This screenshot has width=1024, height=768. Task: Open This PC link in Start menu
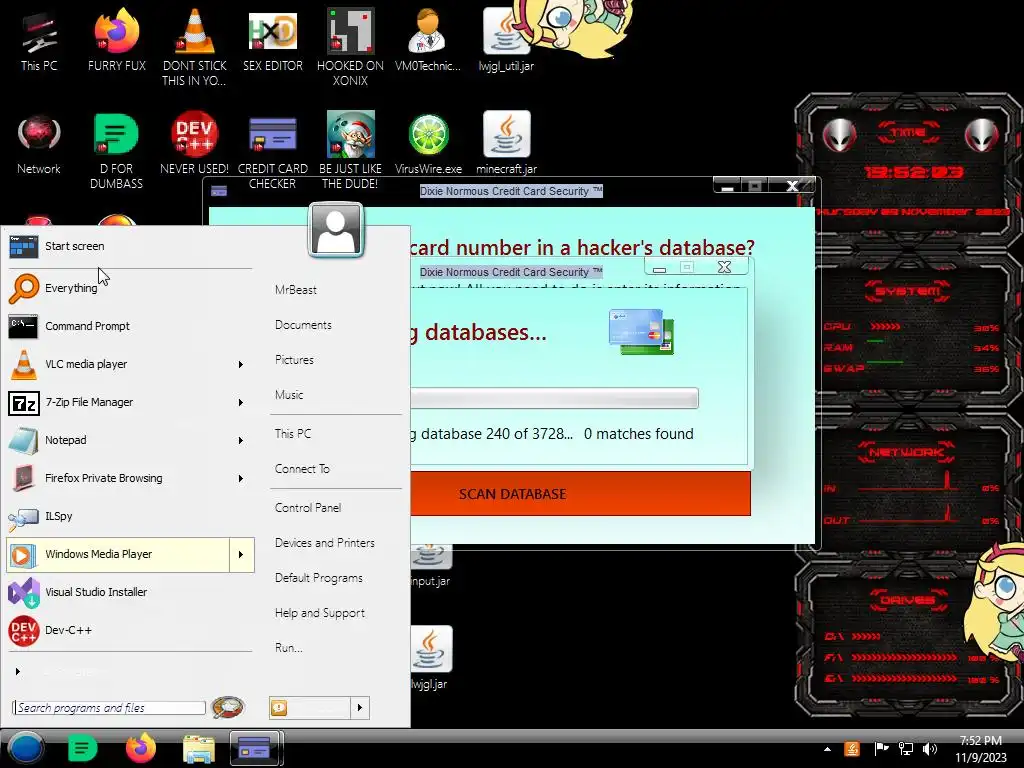293,434
